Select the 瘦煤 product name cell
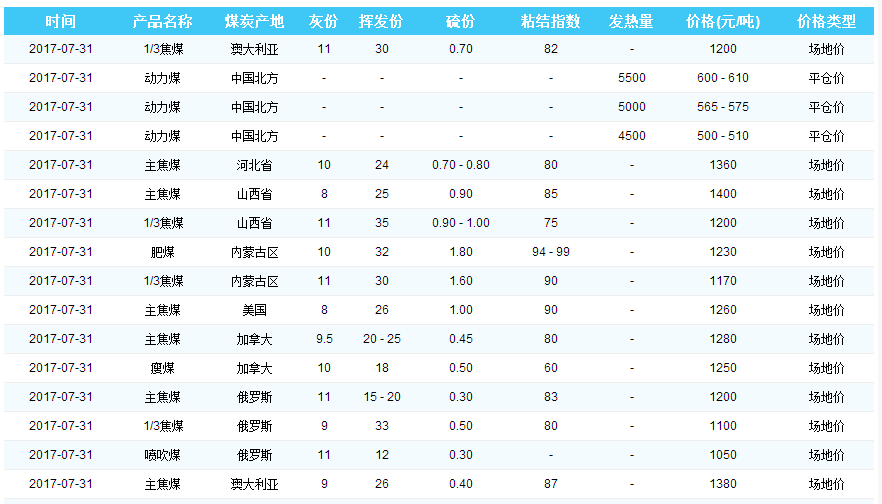Viewport: 882px width, 504px height. coord(162,368)
